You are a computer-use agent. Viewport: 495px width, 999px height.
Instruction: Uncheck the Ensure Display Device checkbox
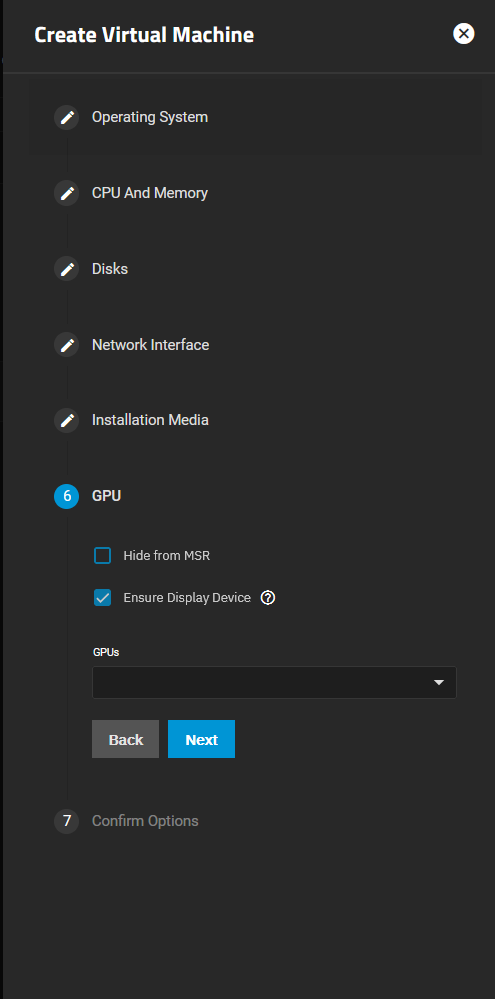click(103, 598)
